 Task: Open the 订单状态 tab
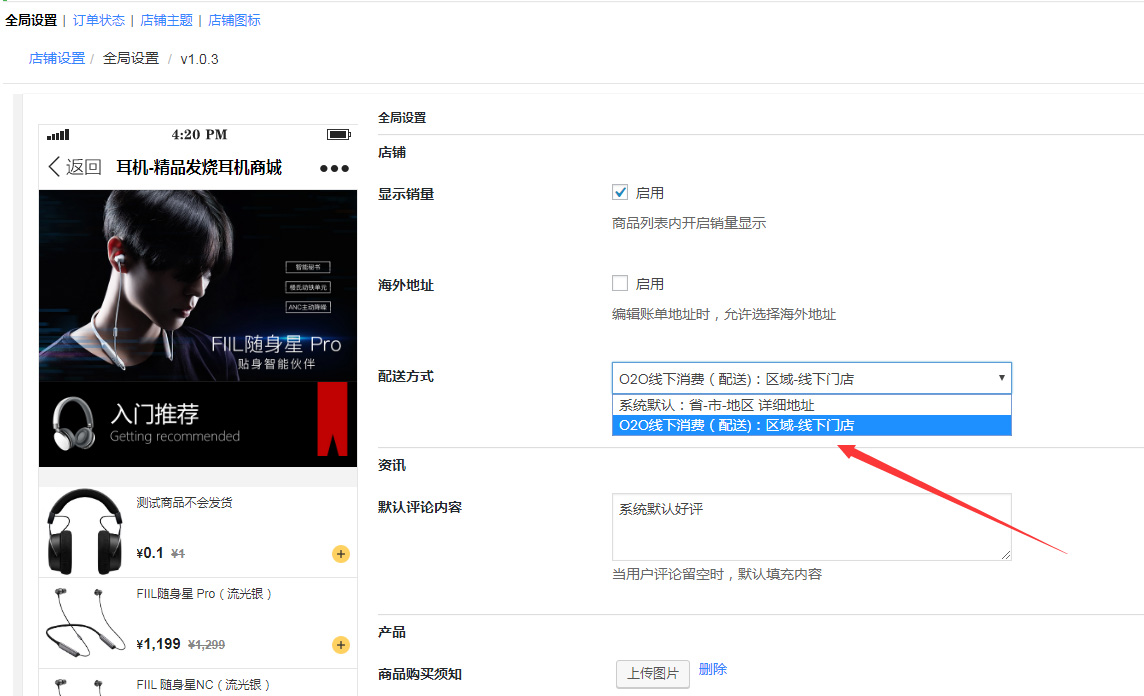pyautogui.click(x=98, y=20)
